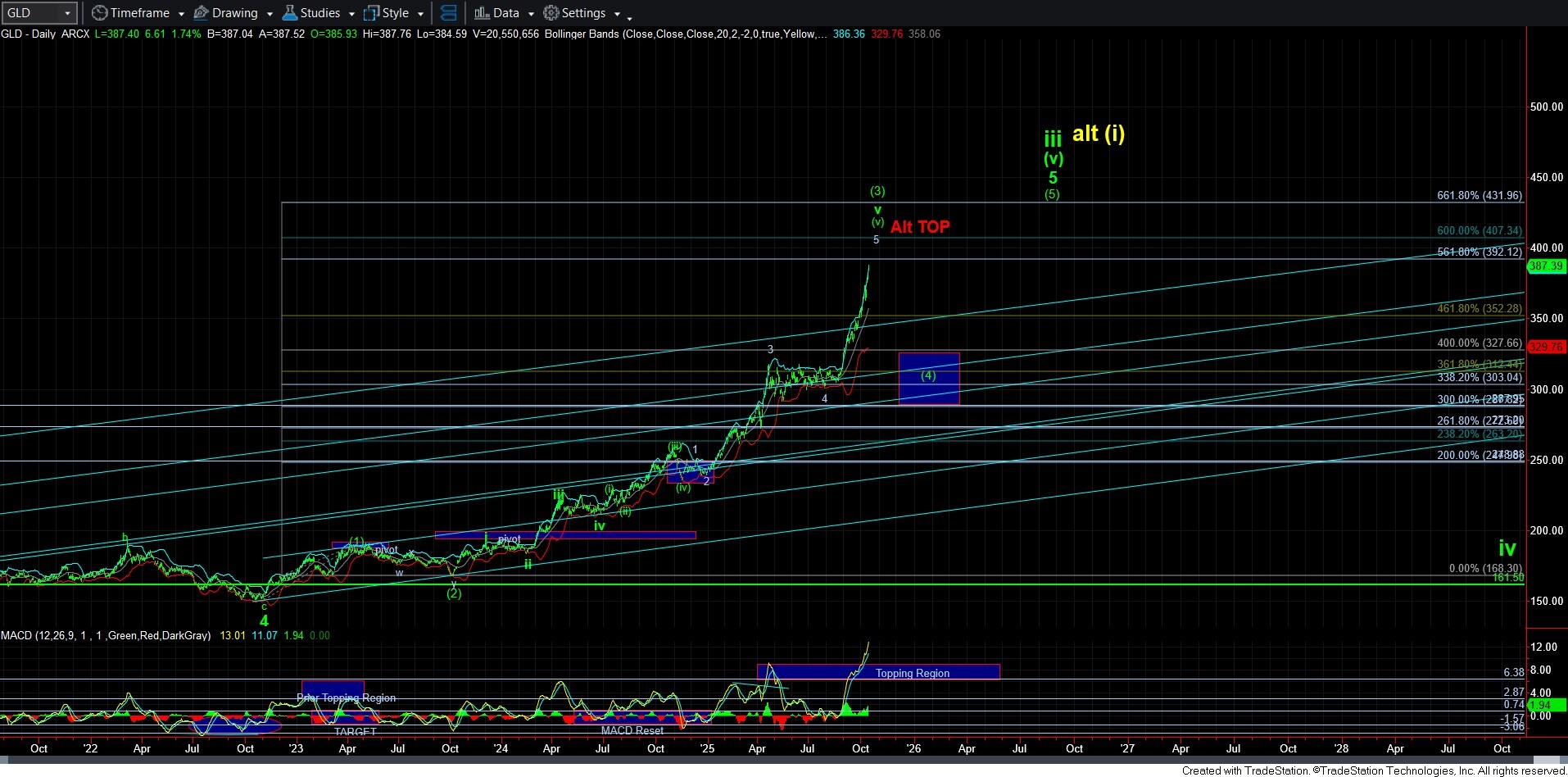This screenshot has height=777, width=1568.
Task: Expand the GLD symbol dropdown arrow
Action: pyautogui.click(x=67, y=13)
